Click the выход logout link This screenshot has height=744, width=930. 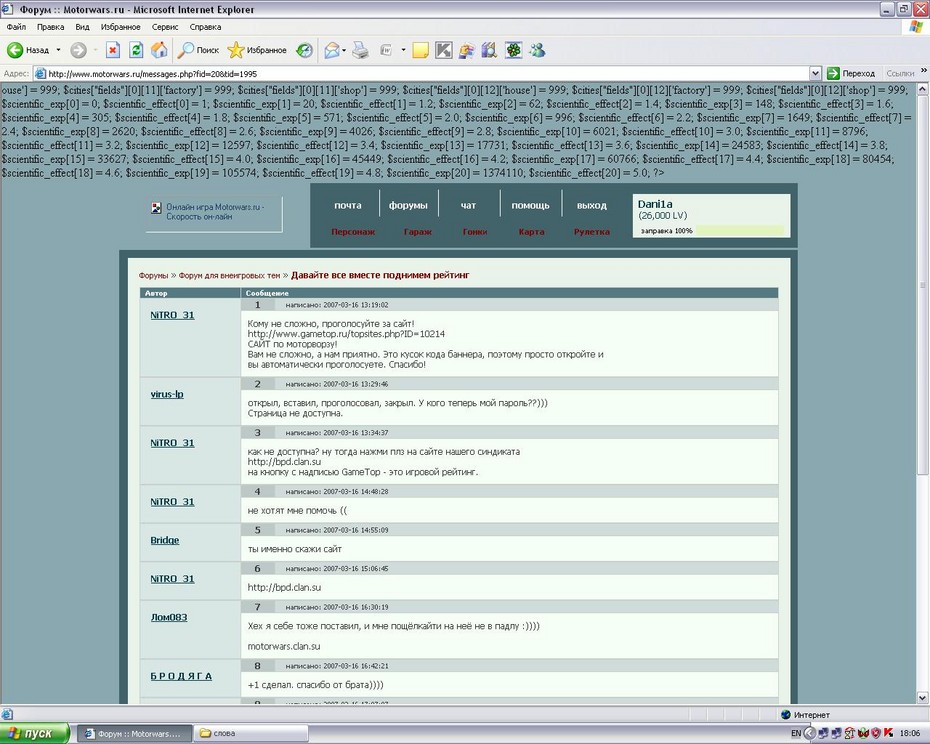click(592, 205)
